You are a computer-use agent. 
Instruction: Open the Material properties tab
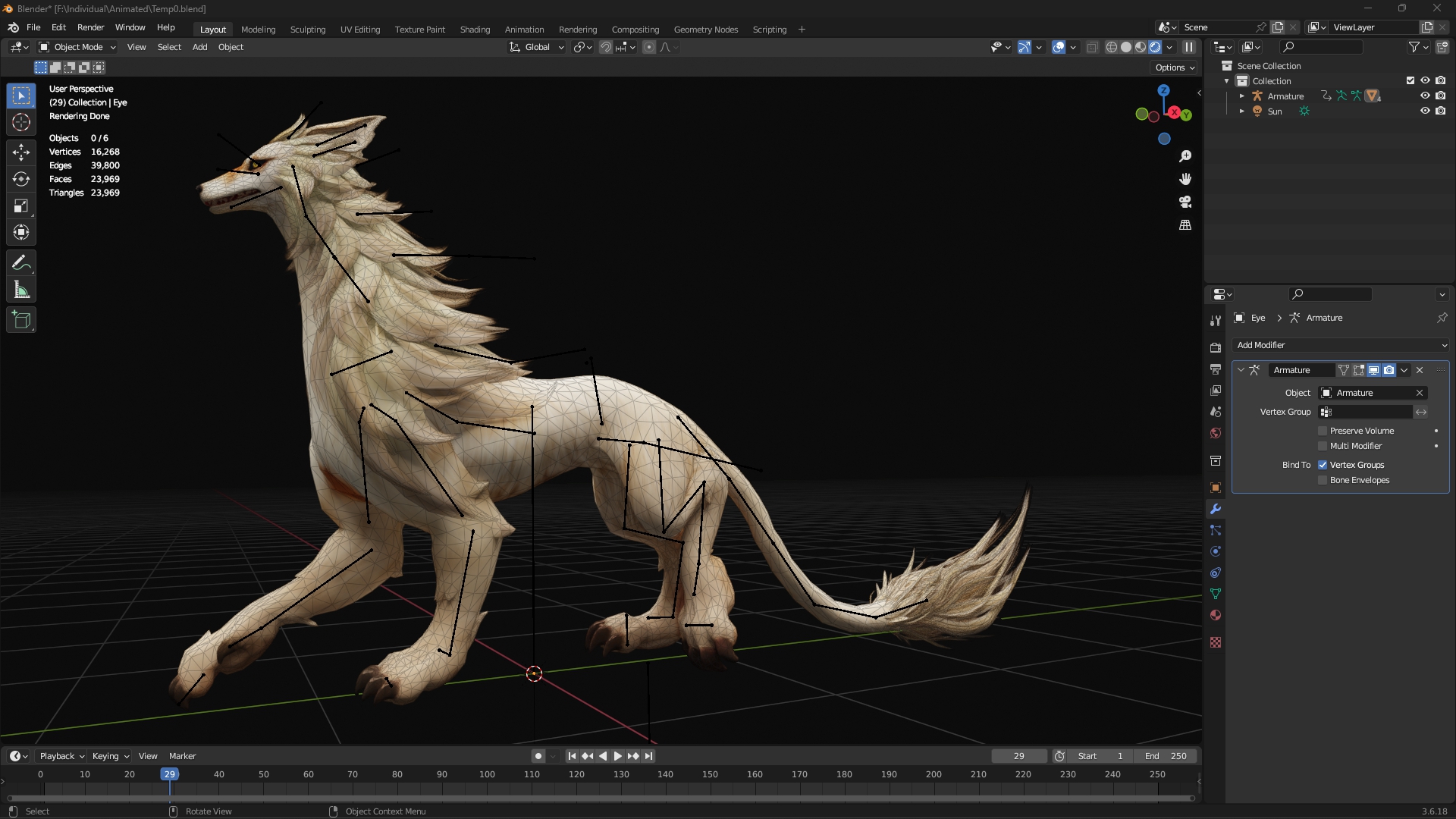coord(1216,615)
